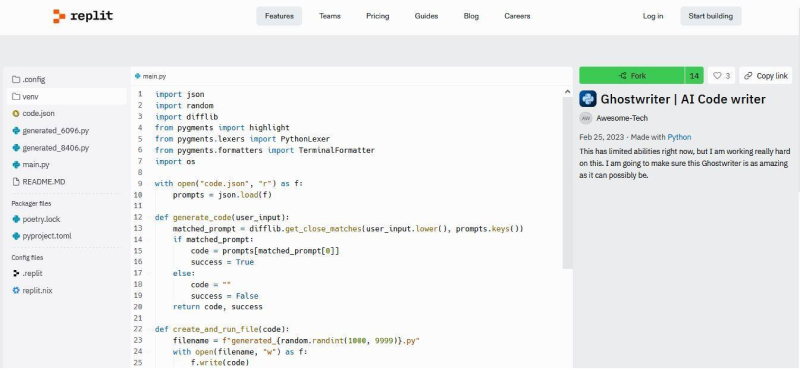Click the Replit logo icon

pos(59,16)
